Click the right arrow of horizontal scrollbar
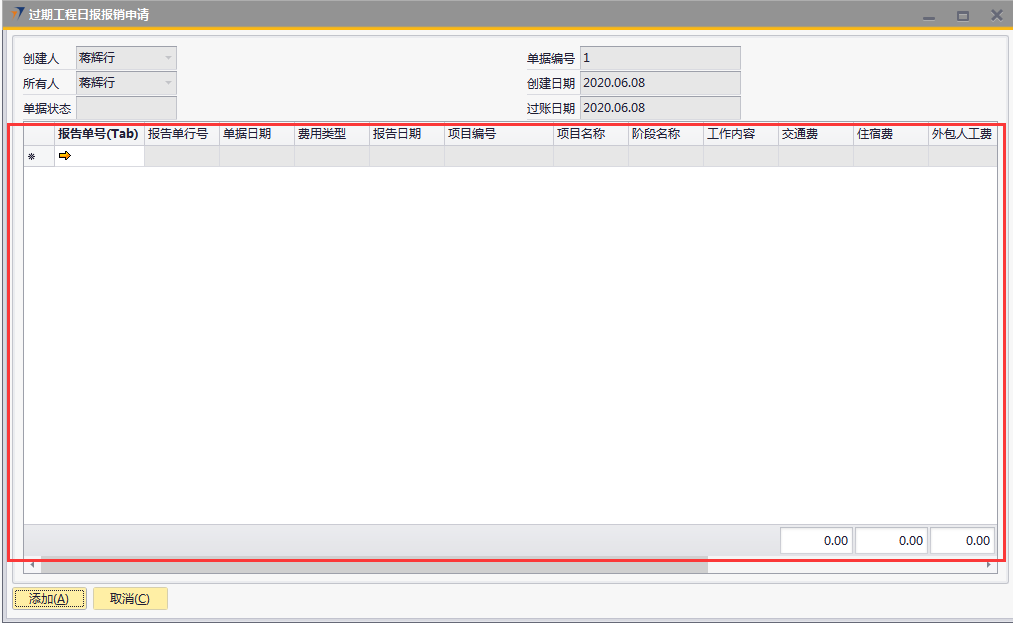 (x=990, y=566)
